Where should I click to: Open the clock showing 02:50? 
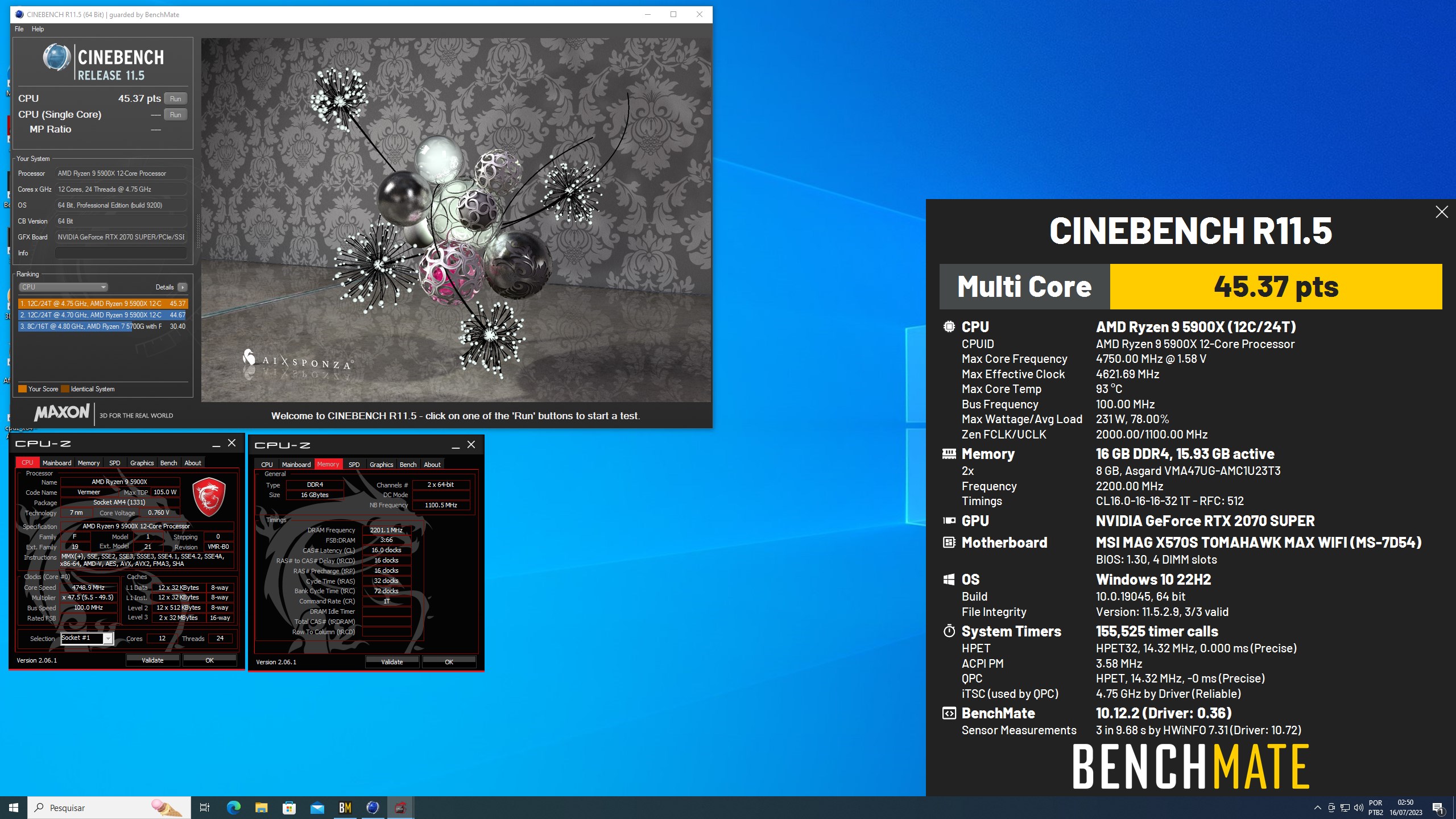[x=1406, y=808]
